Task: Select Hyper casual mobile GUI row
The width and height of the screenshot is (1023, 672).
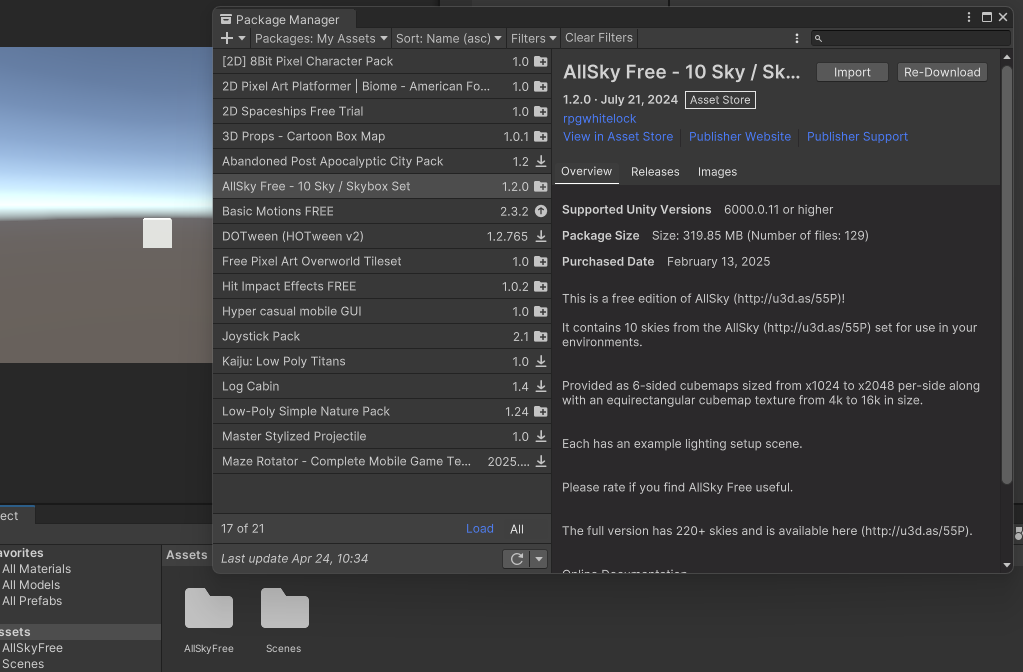Action: point(382,311)
